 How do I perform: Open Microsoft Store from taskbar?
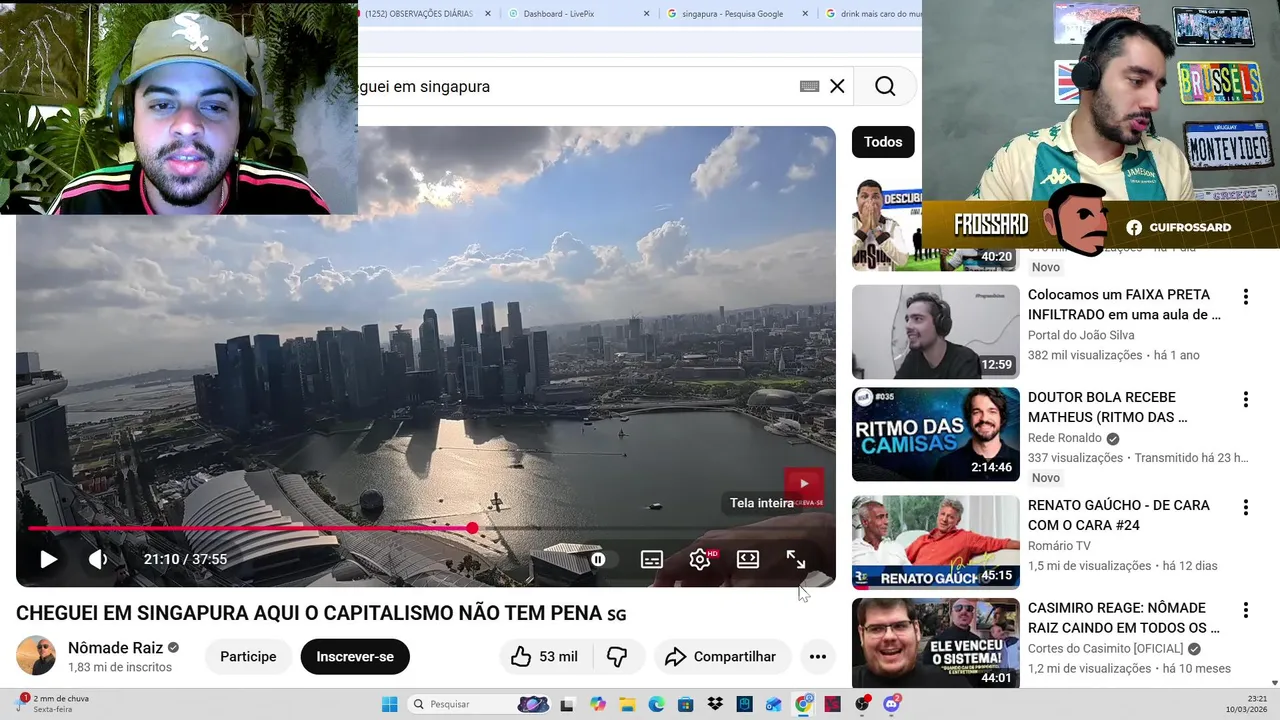[x=686, y=704]
